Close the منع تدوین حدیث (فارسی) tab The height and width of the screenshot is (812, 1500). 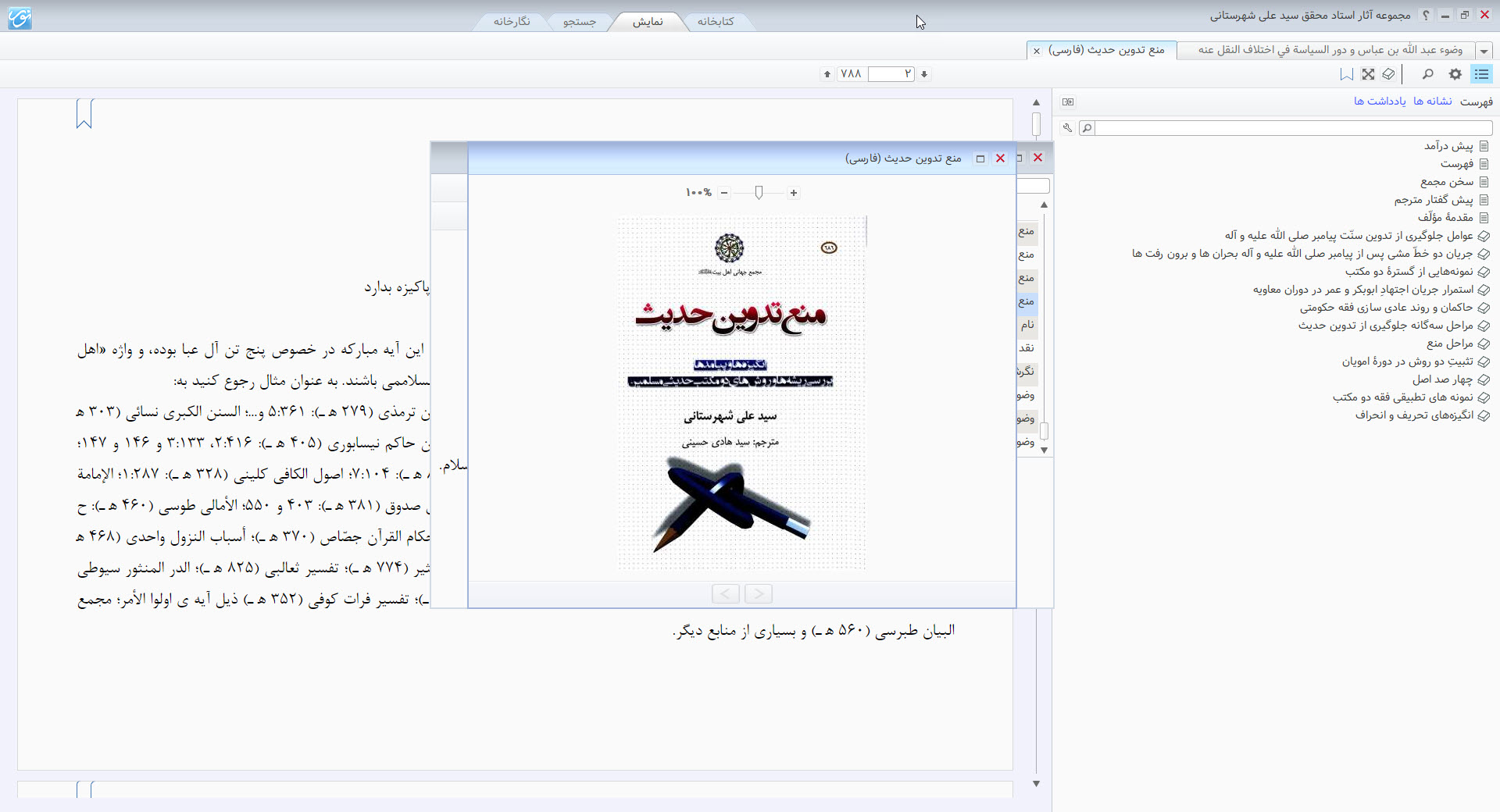coord(1037,51)
